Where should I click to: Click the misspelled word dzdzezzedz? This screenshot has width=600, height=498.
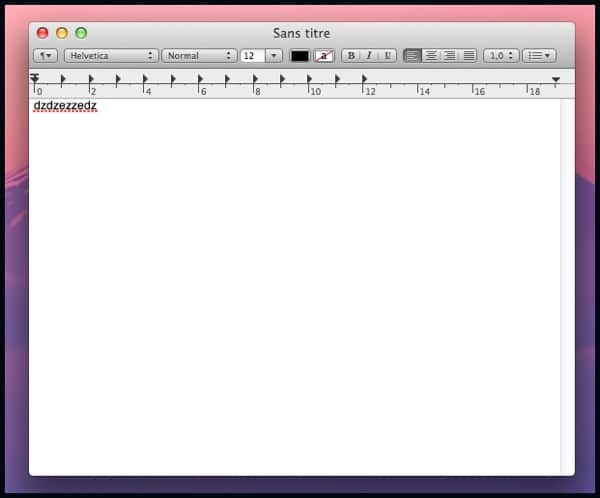(x=65, y=106)
